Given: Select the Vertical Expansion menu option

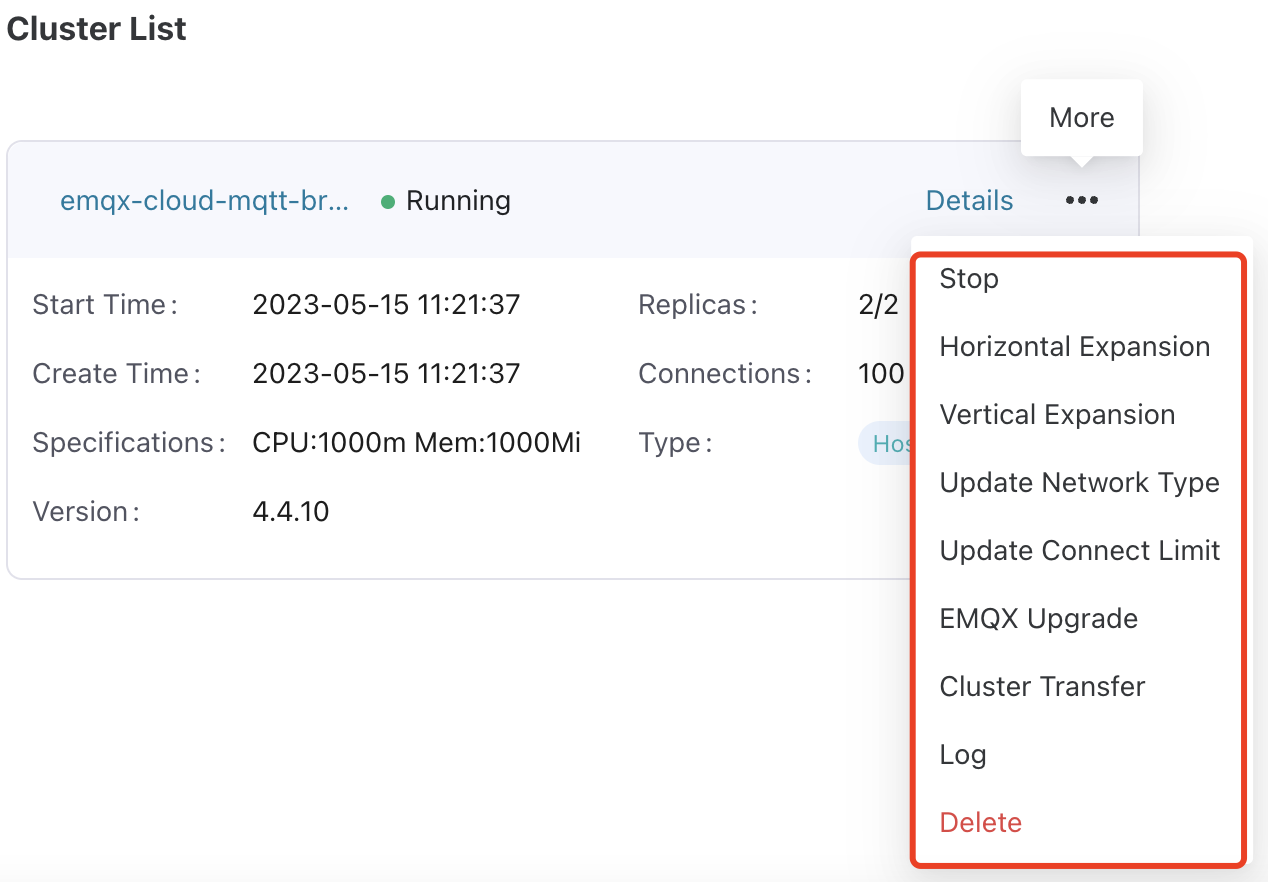Looking at the screenshot, I should coord(1057,415).
